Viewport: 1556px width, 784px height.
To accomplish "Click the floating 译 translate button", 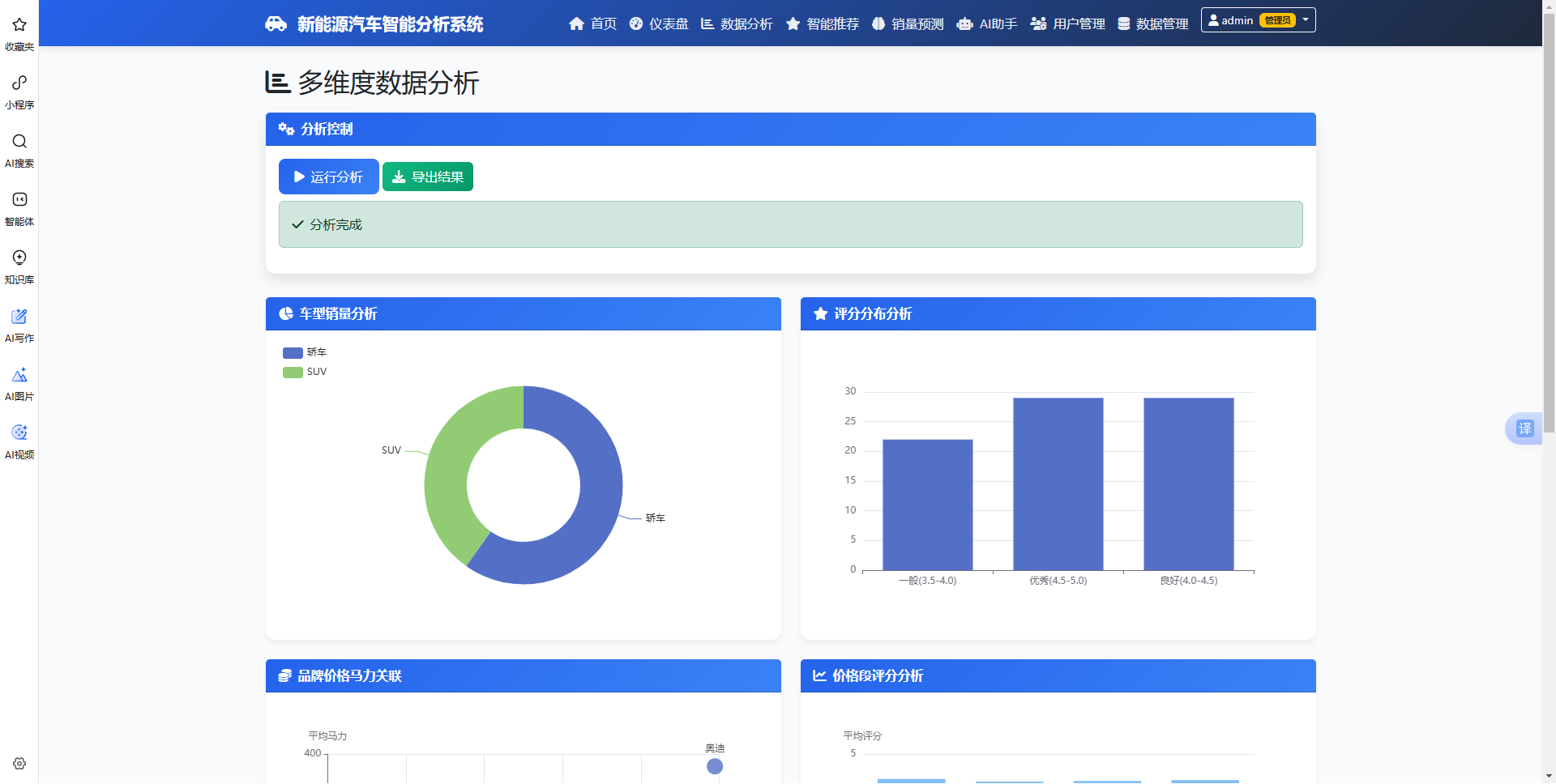I will point(1524,428).
